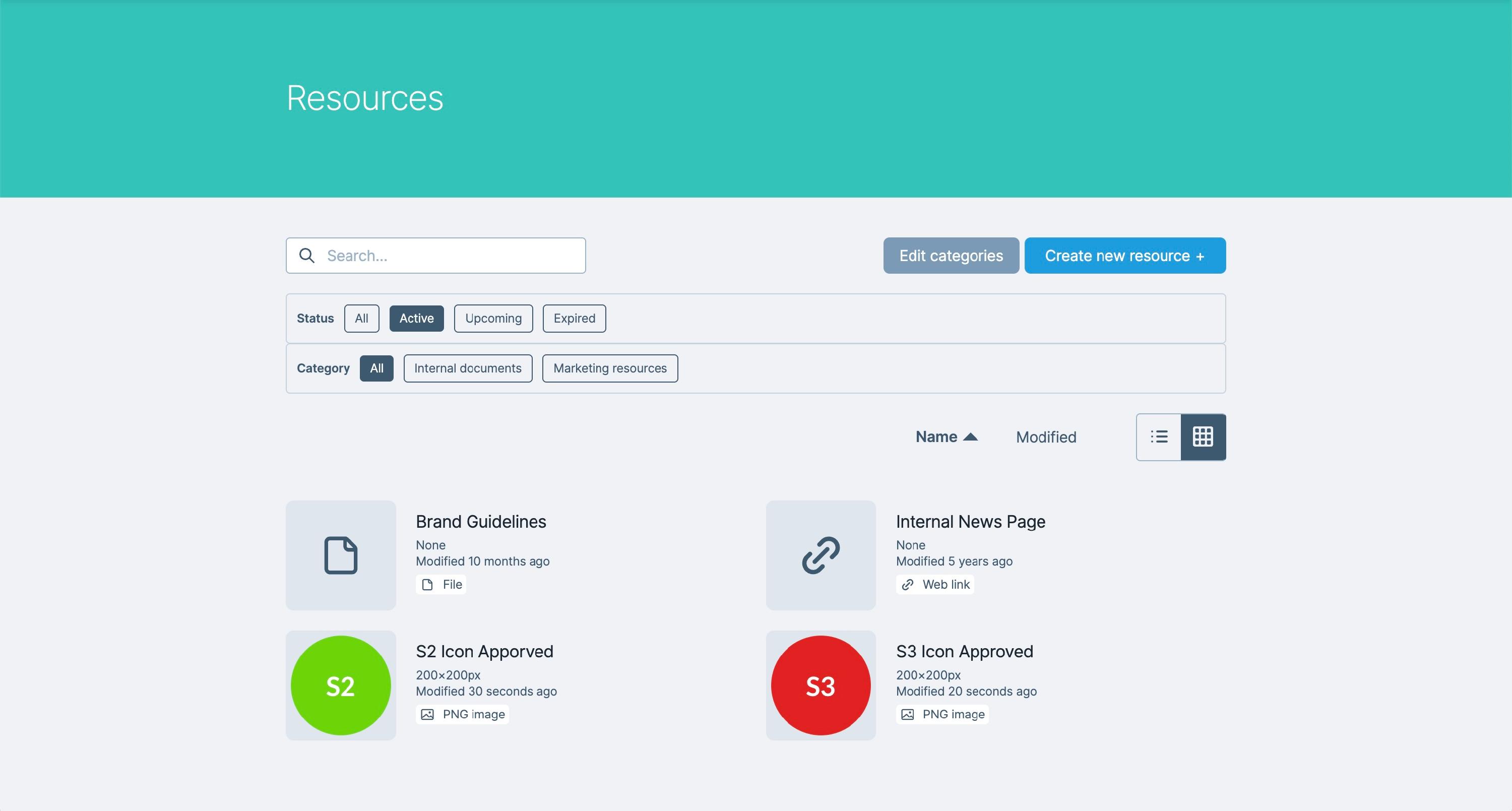Sort resources by Modified

tap(1045, 437)
